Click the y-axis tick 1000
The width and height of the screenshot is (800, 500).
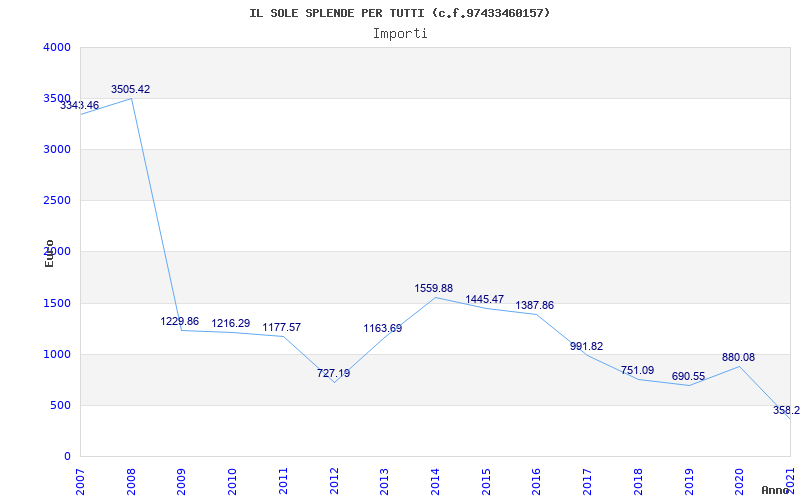[57, 355]
